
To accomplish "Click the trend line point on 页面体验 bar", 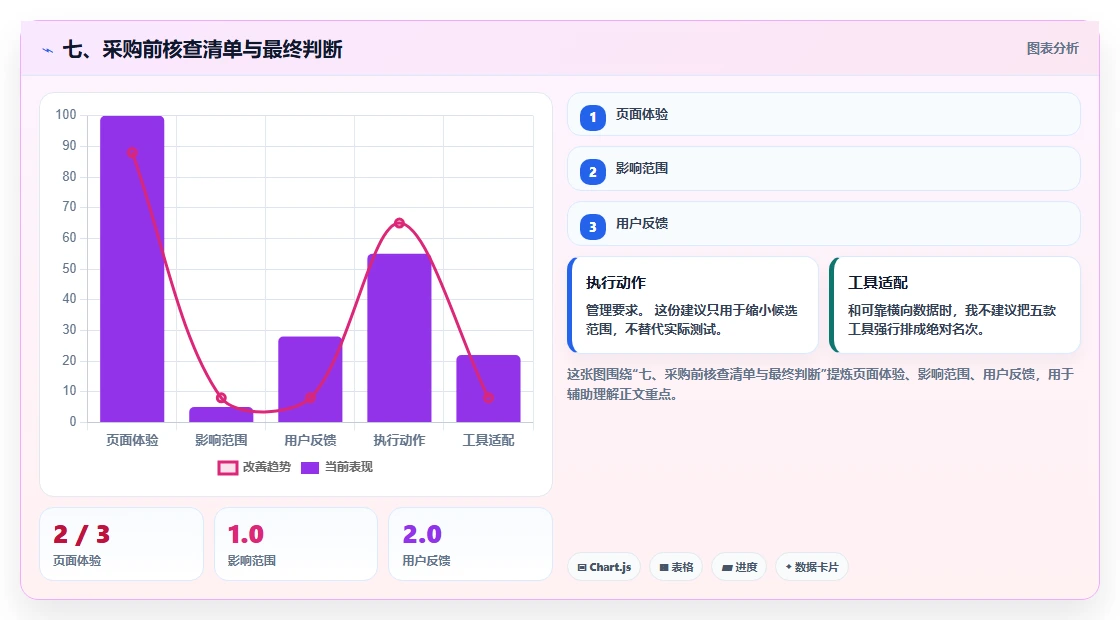I will (132, 152).
